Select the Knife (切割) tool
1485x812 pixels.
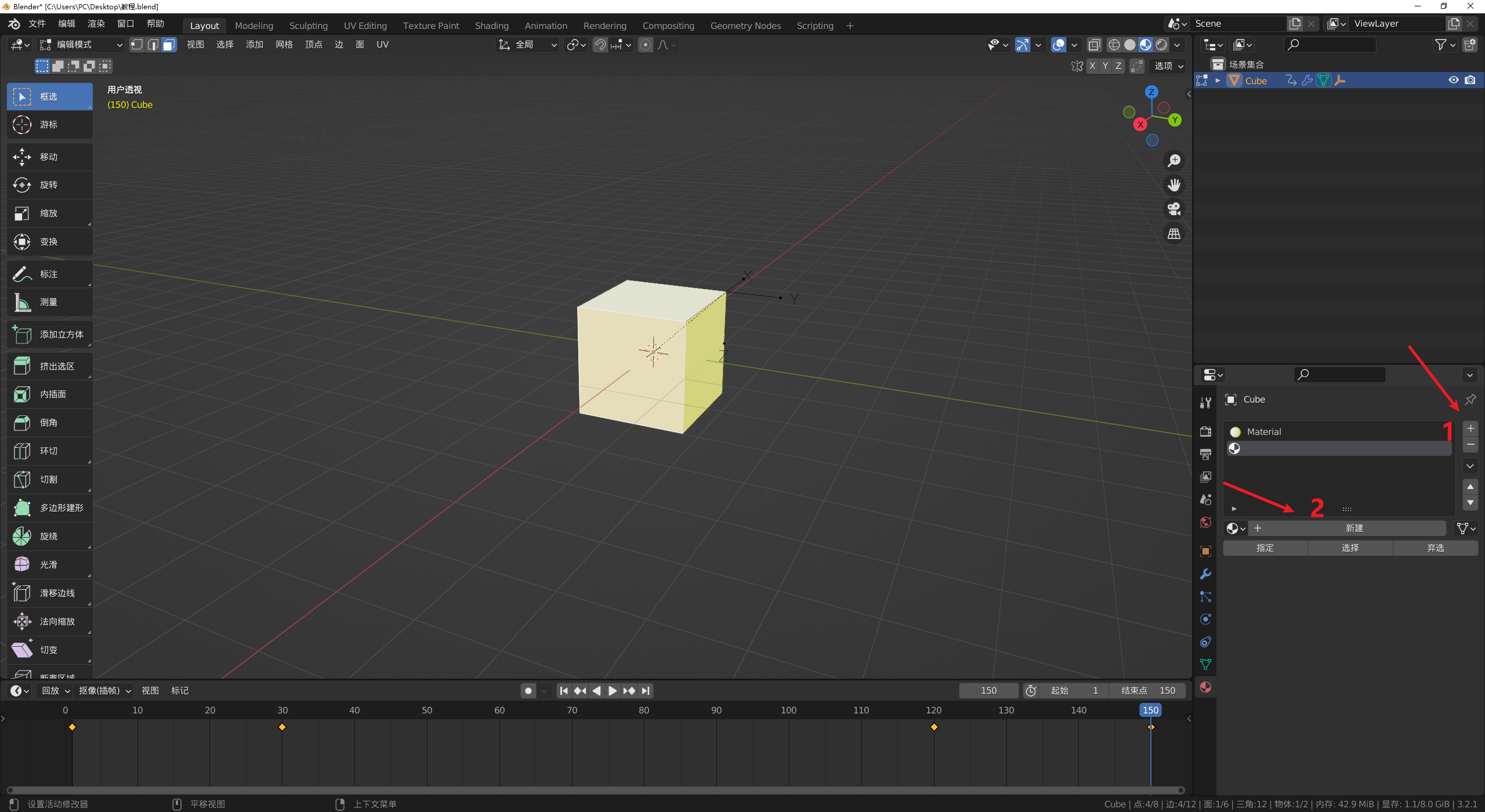[49, 479]
